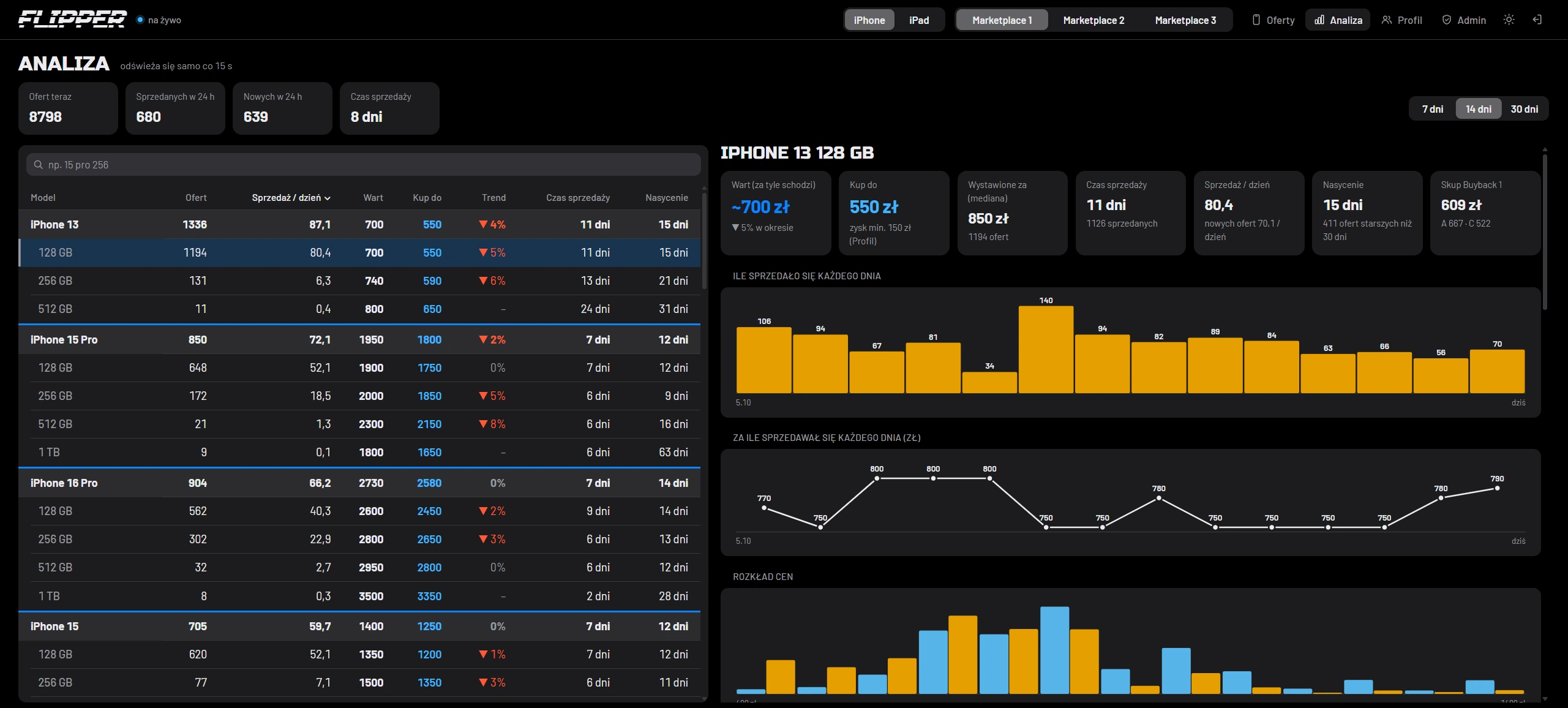Click the Ofert teraz 8798 card
1568x708 pixels.
[68, 108]
